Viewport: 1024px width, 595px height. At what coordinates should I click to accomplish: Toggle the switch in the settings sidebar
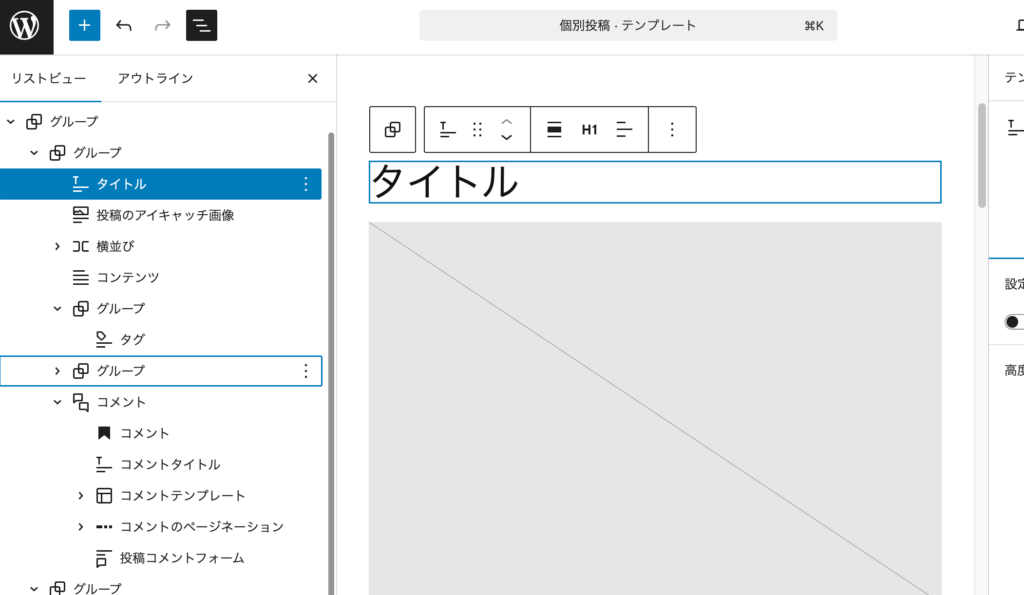(1014, 322)
